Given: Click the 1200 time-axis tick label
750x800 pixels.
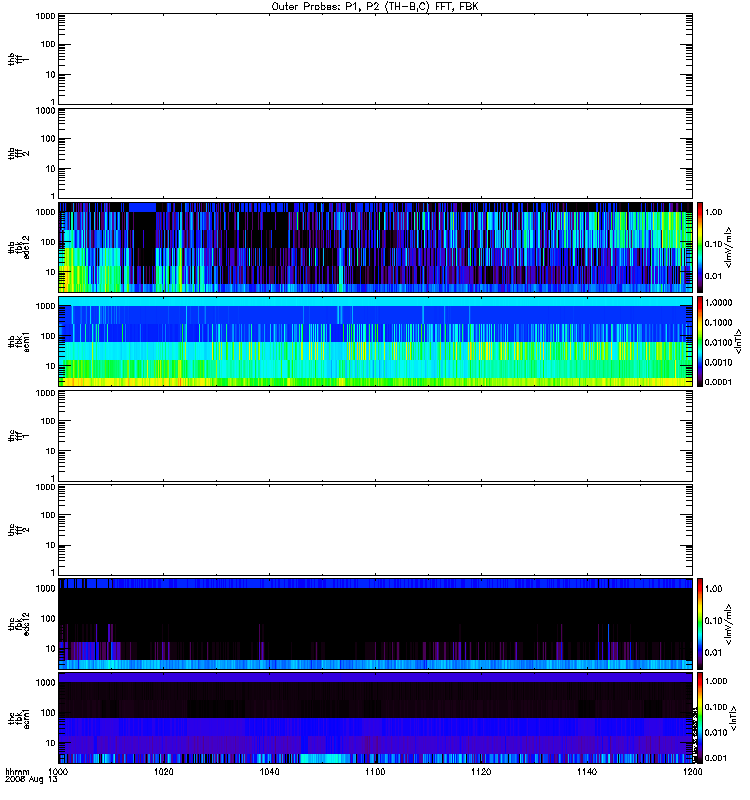Looking at the screenshot, I should (692, 772).
